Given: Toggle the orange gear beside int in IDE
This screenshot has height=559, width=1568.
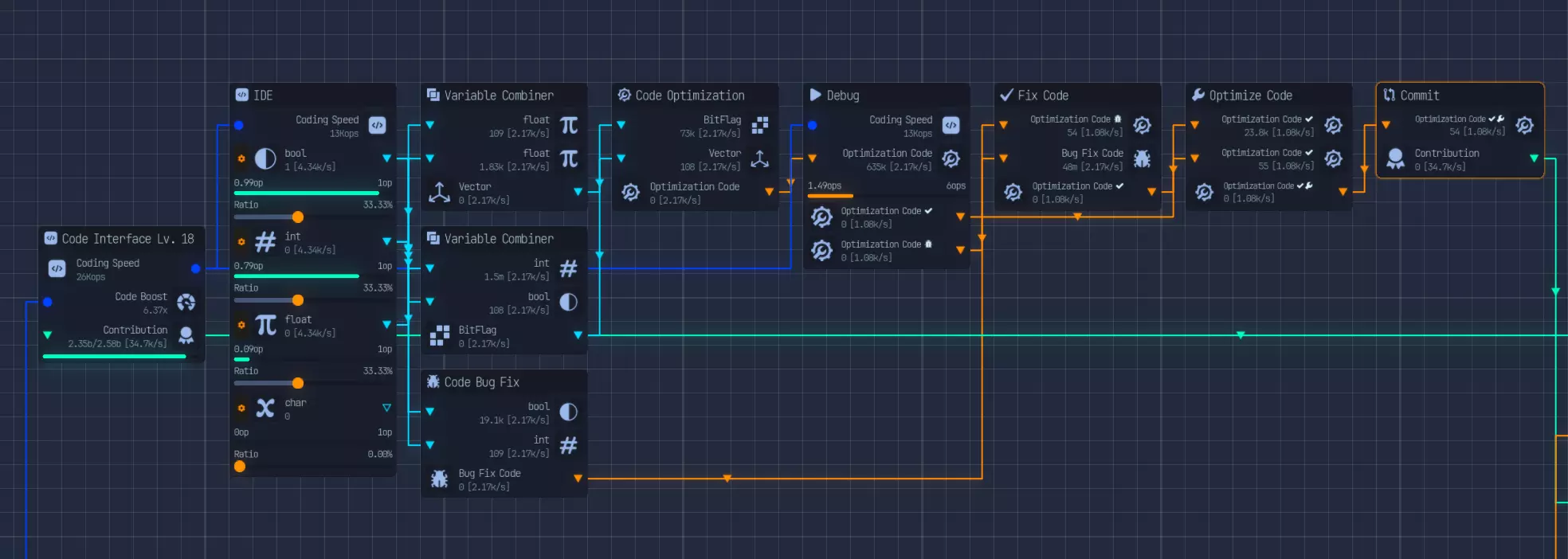Looking at the screenshot, I should point(241,242).
